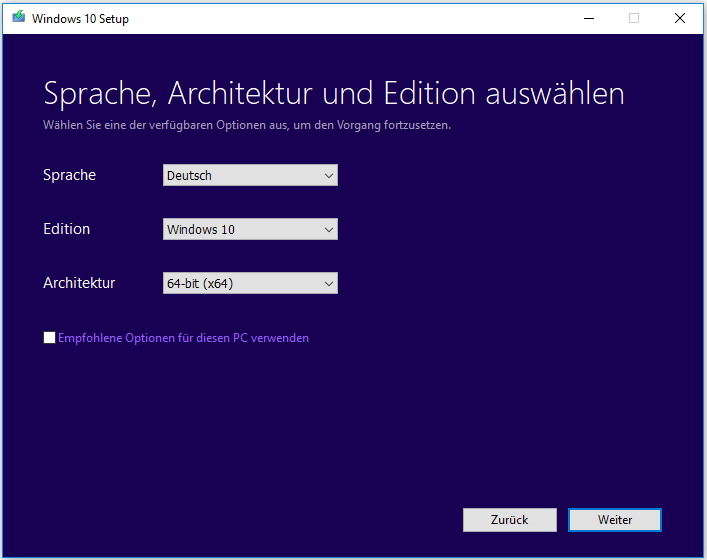Open the Edition dropdown showing Windows 10
The image size is (707, 560).
[x=240, y=230]
